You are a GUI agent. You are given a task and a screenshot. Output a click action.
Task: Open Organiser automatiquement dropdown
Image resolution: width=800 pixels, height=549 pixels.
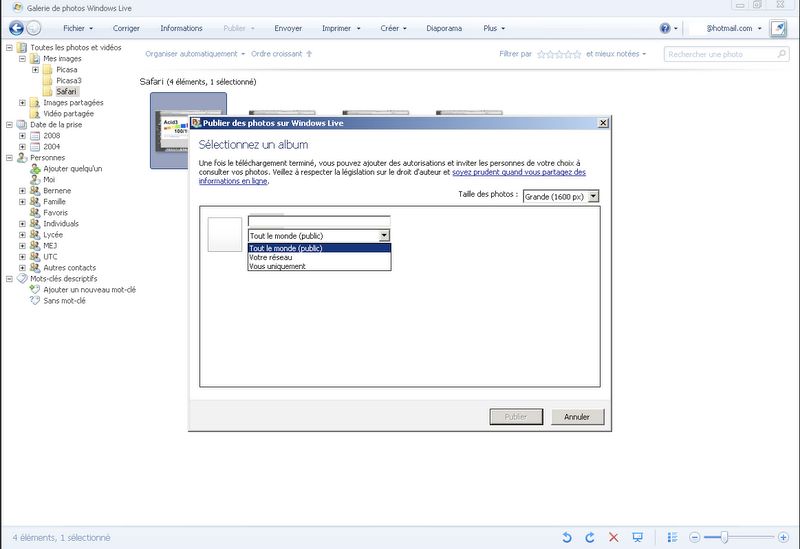pos(195,54)
